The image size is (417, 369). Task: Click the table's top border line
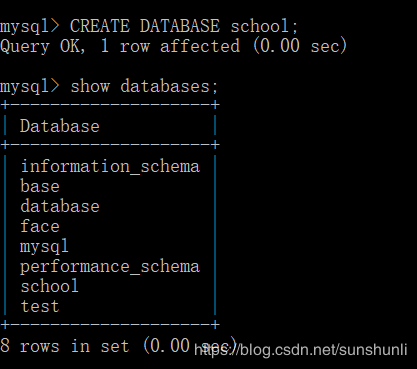click(x=110, y=105)
